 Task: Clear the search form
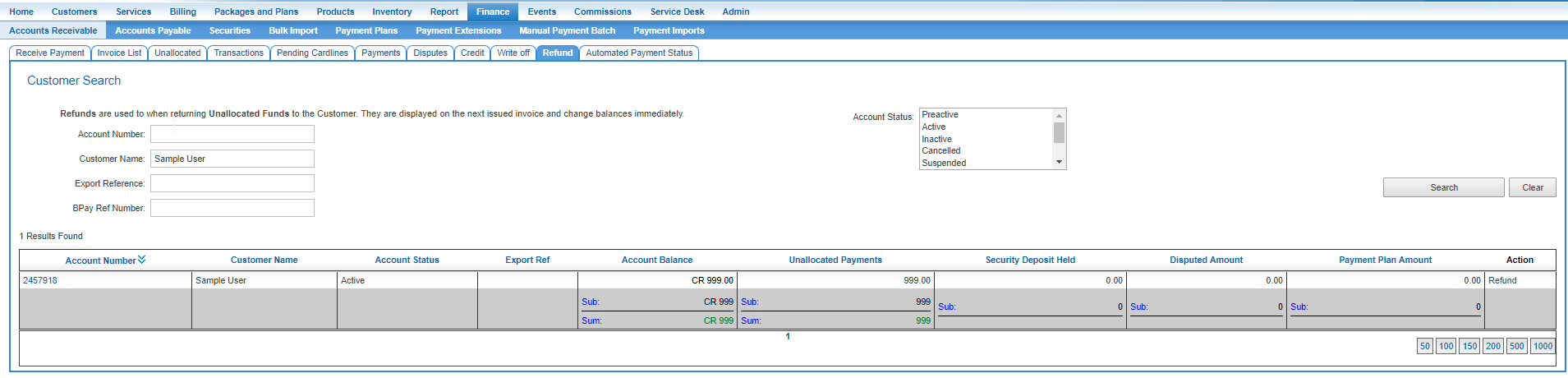point(1532,187)
